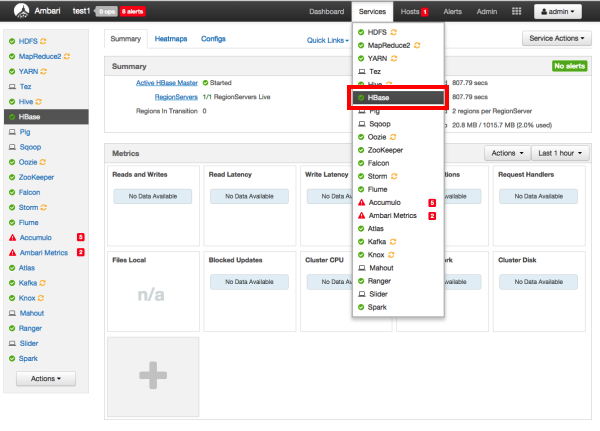Switch to the Configs tab
Screen dimensions: 600x431
click(213, 39)
